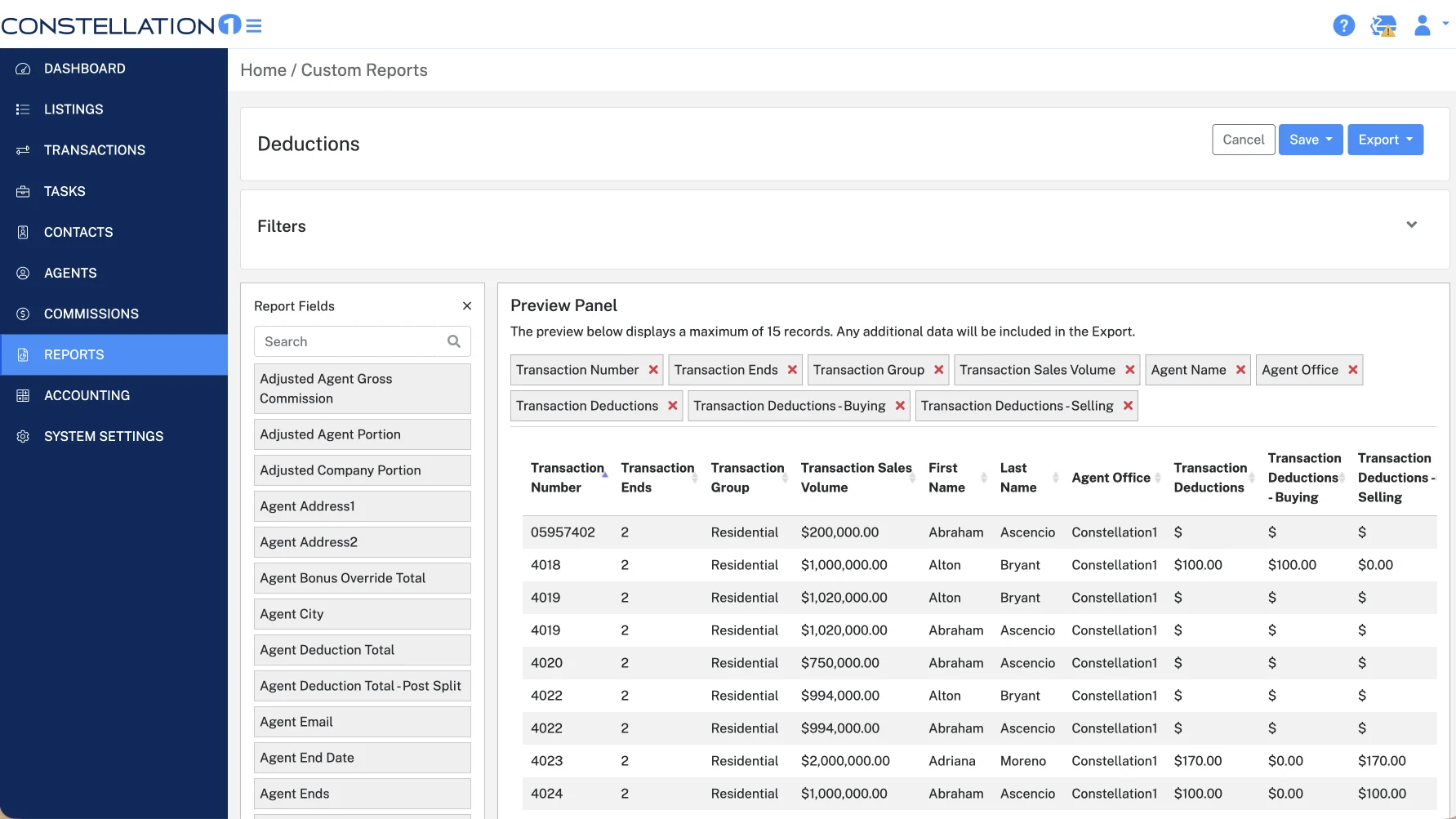
Task: Click the Accounting grid icon
Action: [23, 395]
